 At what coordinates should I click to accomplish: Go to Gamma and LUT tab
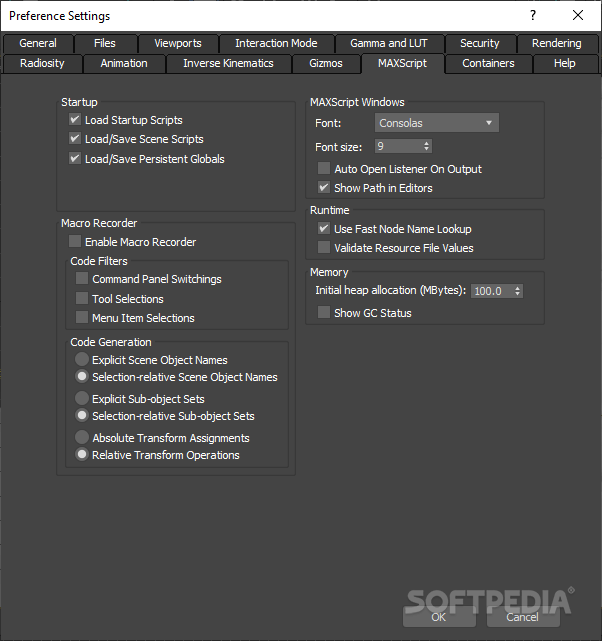click(x=389, y=43)
